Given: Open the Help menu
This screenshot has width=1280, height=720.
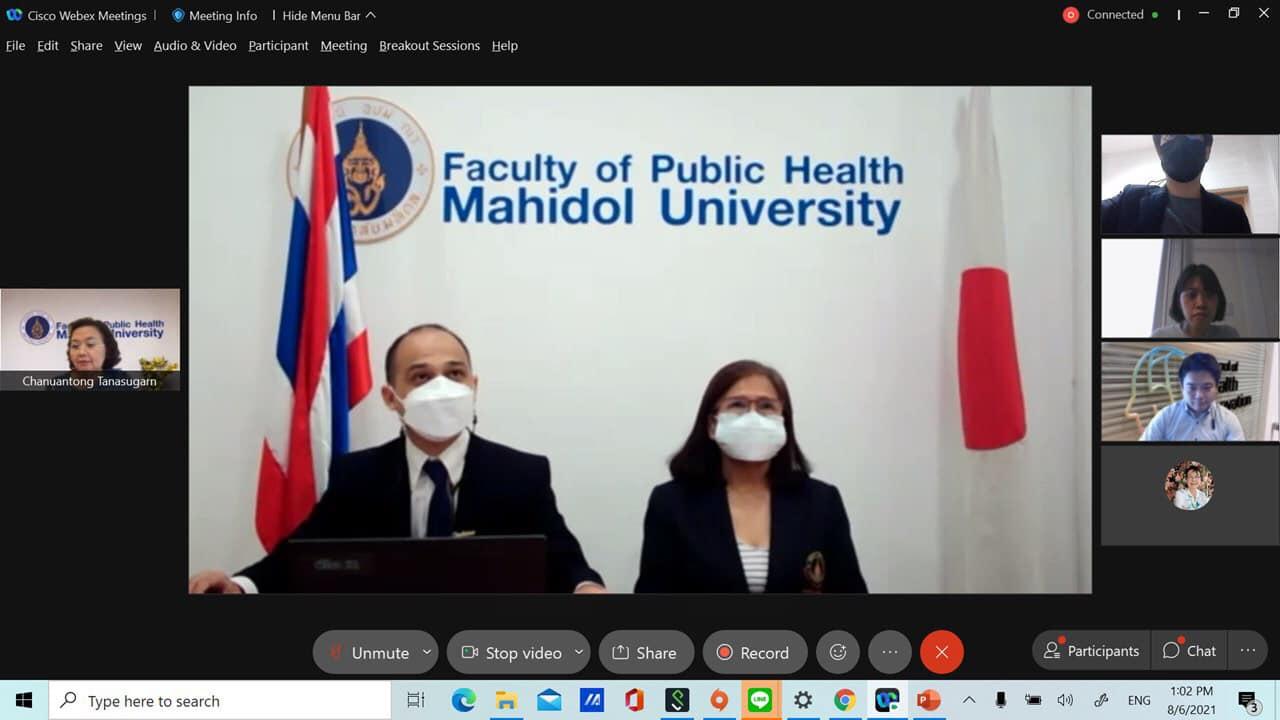Looking at the screenshot, I should coord(505,46).
